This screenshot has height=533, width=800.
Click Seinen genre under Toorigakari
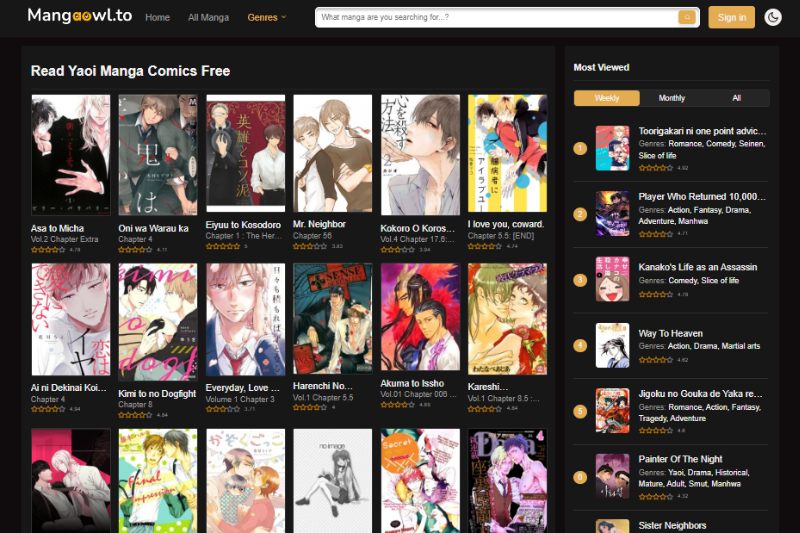coord(751,144)
